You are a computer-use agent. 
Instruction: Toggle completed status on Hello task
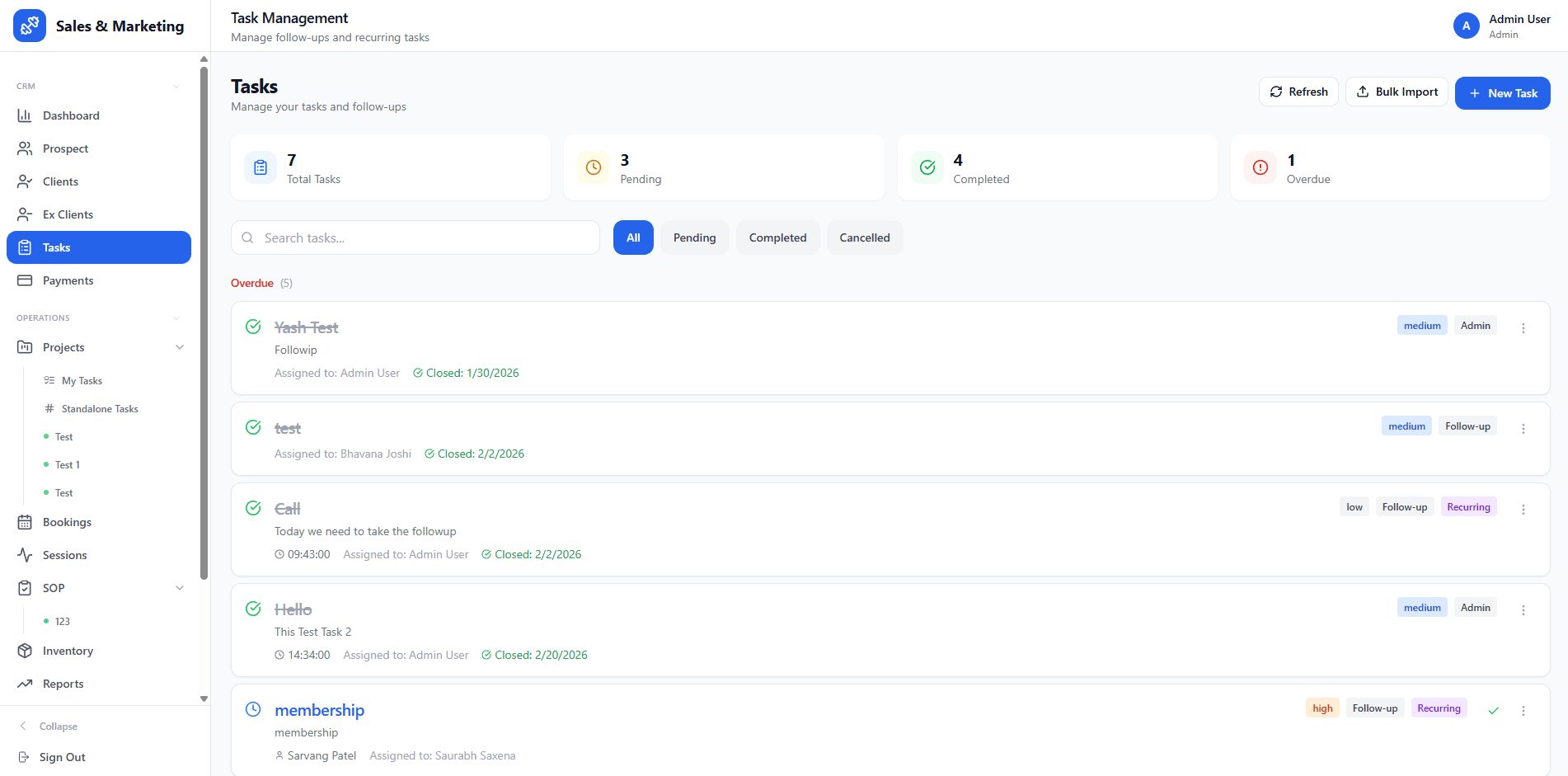click(x=253, y=609)
